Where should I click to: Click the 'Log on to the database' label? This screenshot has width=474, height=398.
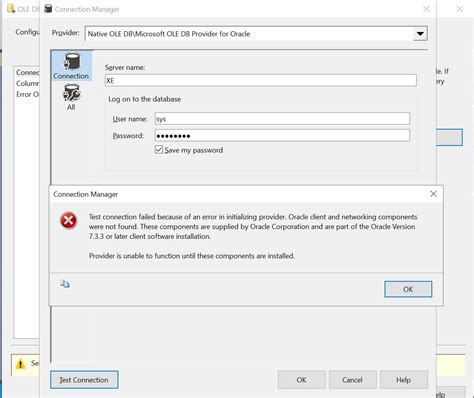(145, 99)
